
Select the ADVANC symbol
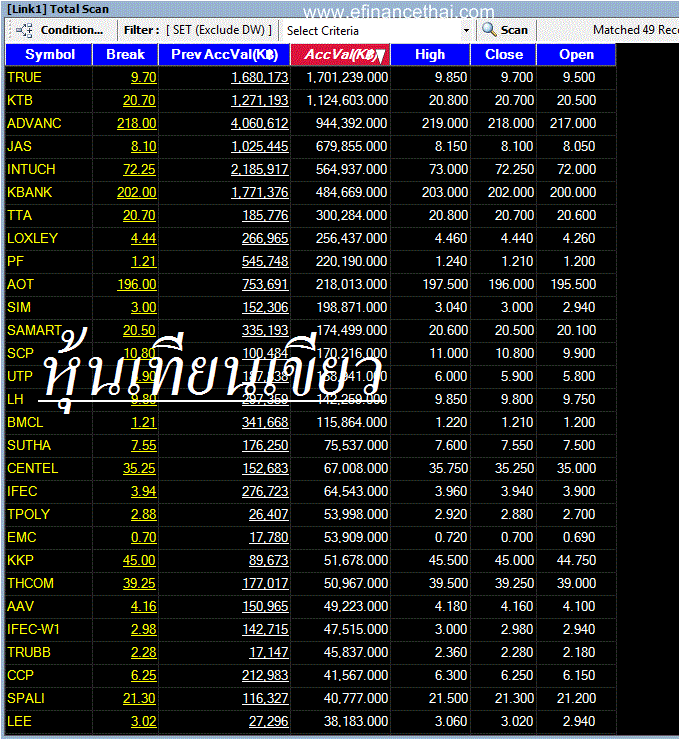[x=34, y=123]
